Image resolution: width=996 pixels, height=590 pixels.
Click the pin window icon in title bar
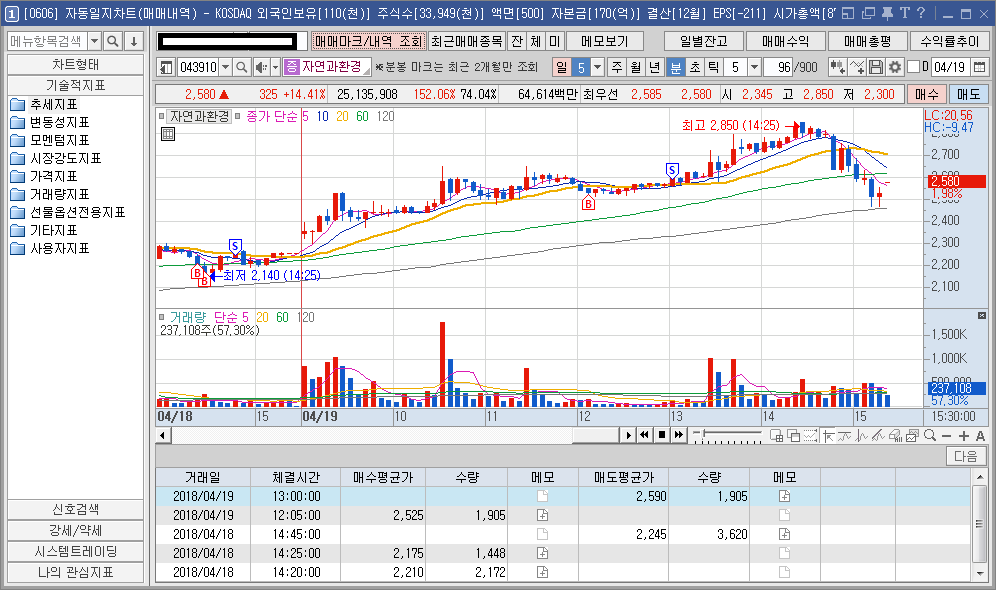coord(887,13)
